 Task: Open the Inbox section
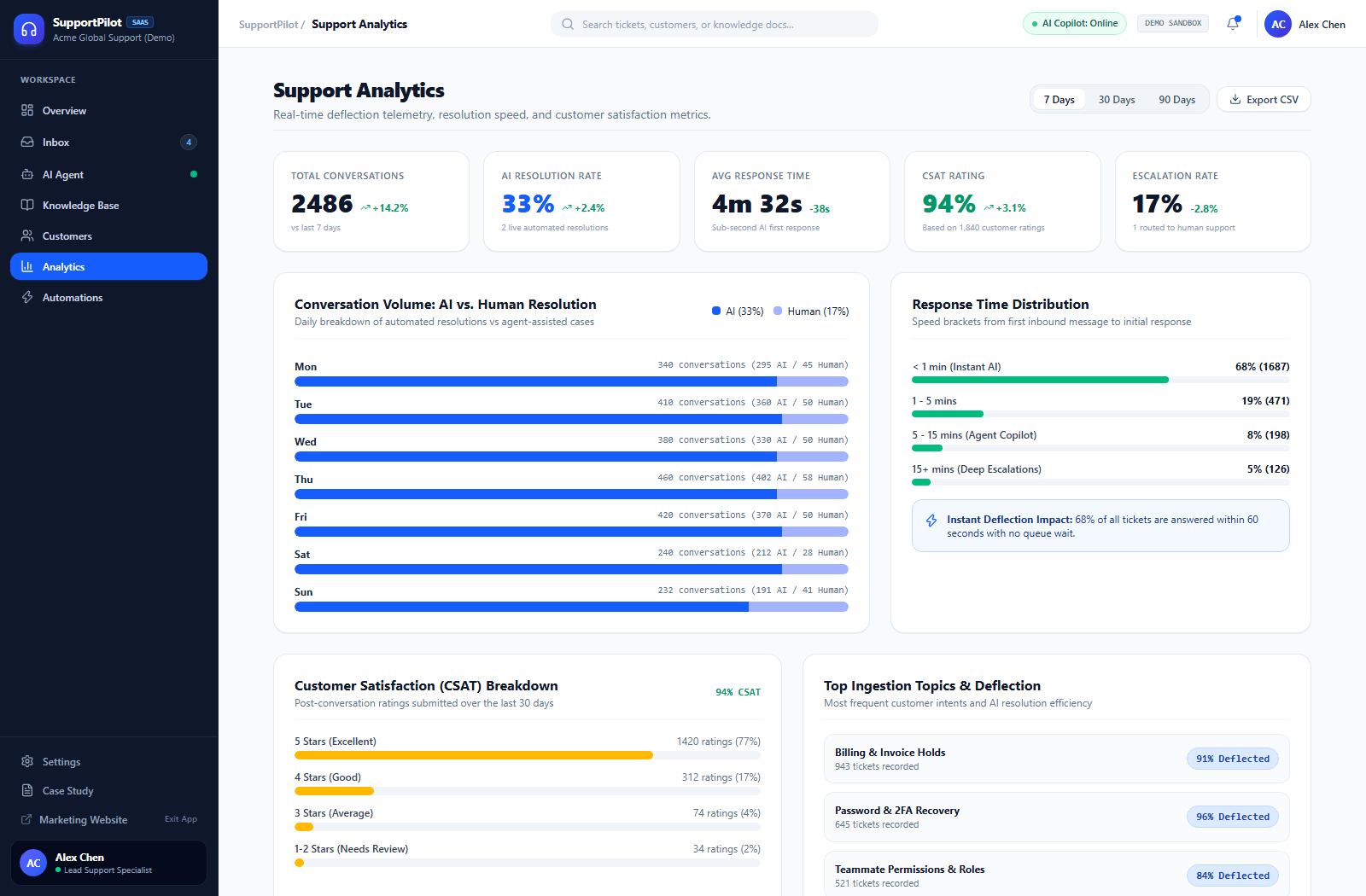point(108,142)
